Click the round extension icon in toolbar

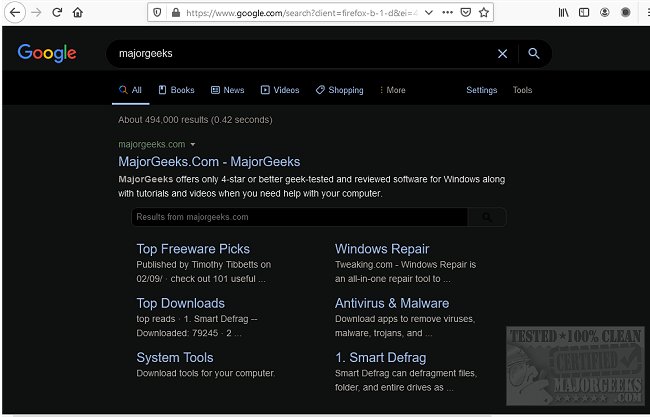(626, 12)
